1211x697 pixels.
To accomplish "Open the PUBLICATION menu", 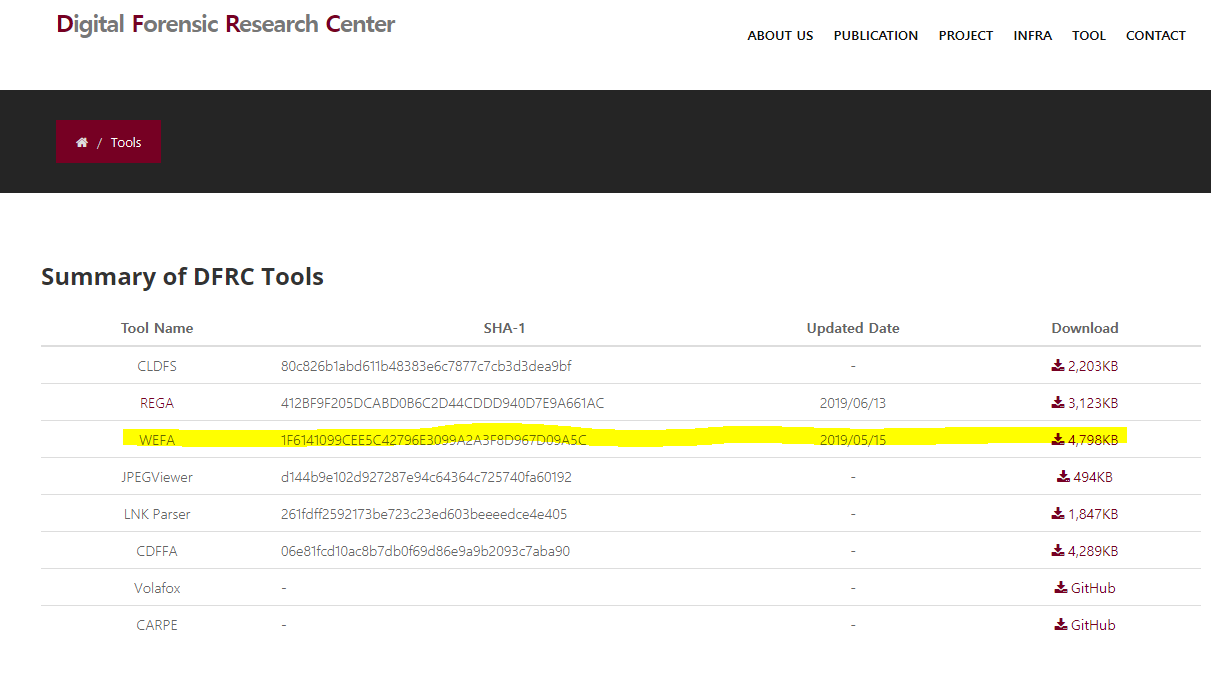I will [x=876, y=35].
